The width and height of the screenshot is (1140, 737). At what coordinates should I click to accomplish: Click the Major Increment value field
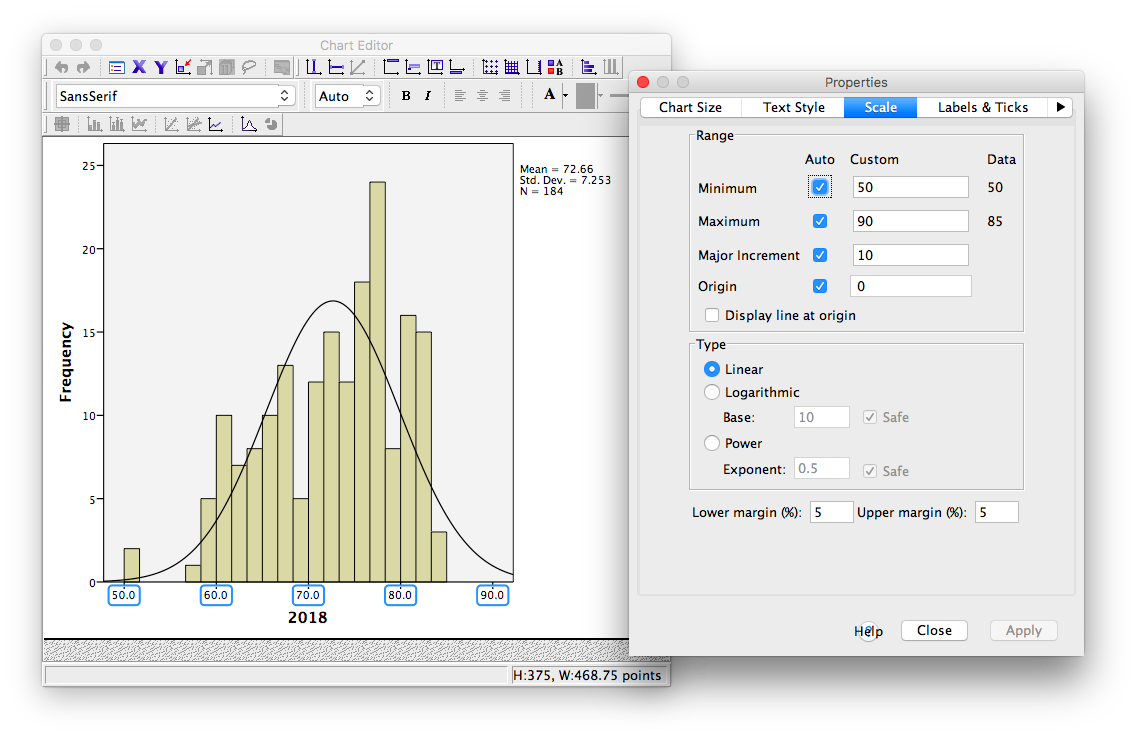pos(910,255)
